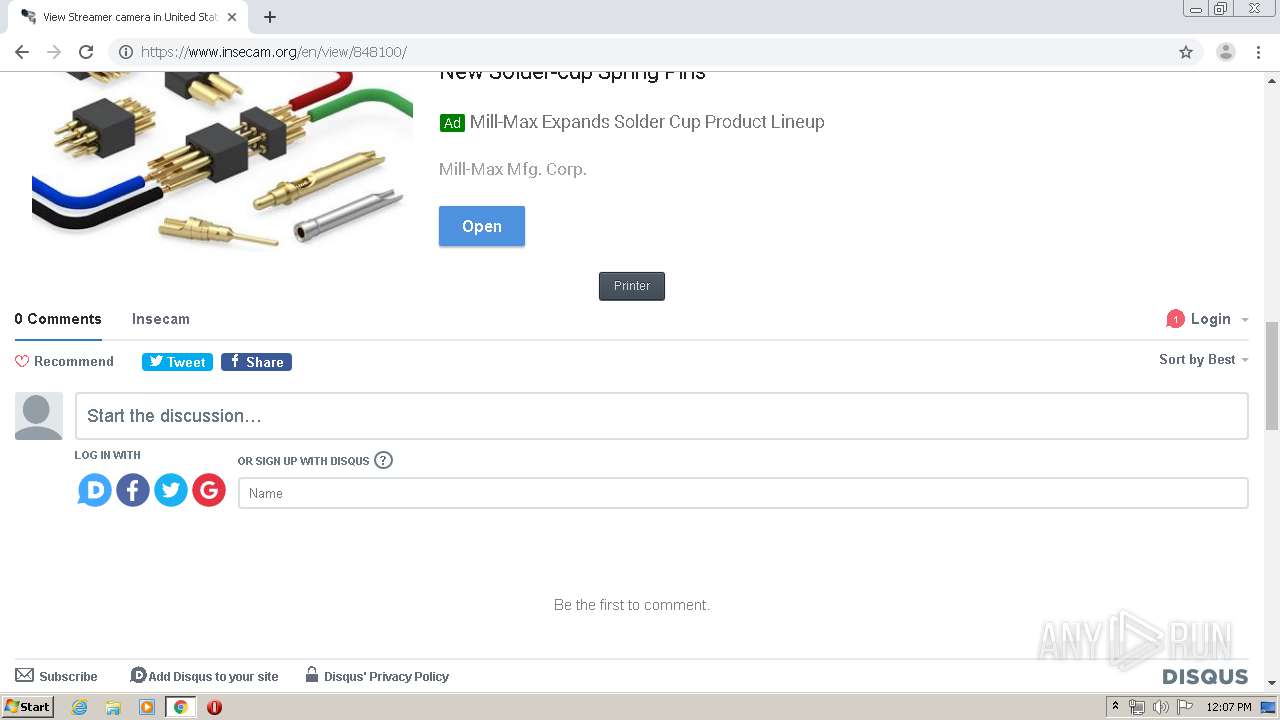Image resolution: width=1280 pixels, height=720 pixels.
Task: Click the scrollbar down arrow
Action: (x=1272, y=683)
